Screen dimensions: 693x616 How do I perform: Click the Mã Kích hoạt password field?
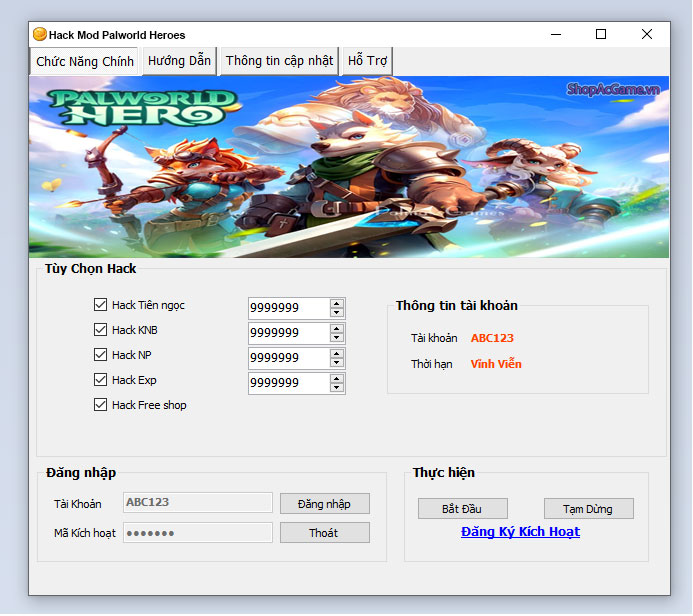[198, 533]
